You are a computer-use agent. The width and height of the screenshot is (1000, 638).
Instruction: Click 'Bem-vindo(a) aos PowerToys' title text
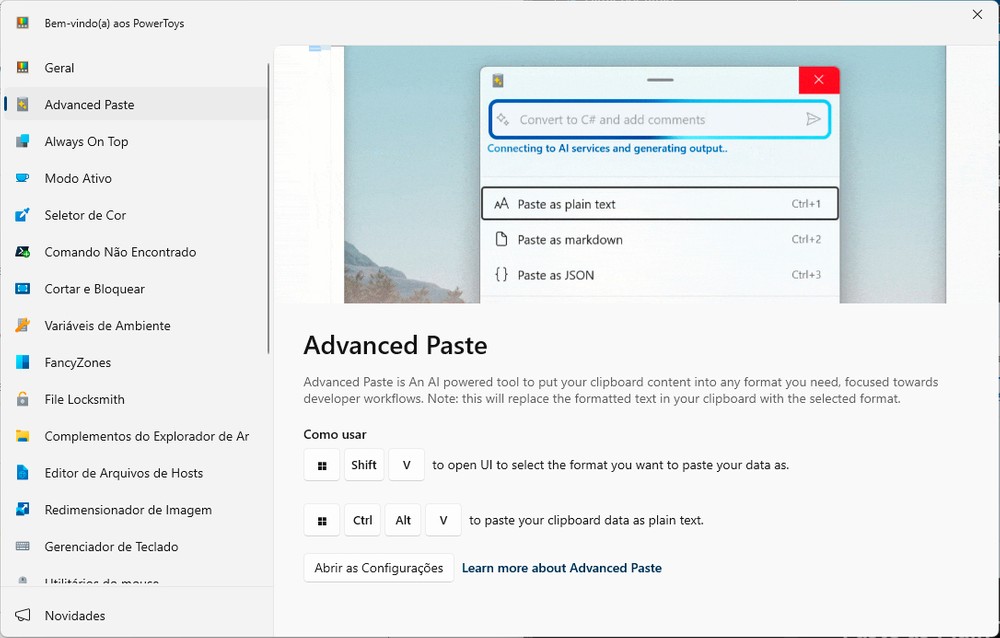click(114, 24)
